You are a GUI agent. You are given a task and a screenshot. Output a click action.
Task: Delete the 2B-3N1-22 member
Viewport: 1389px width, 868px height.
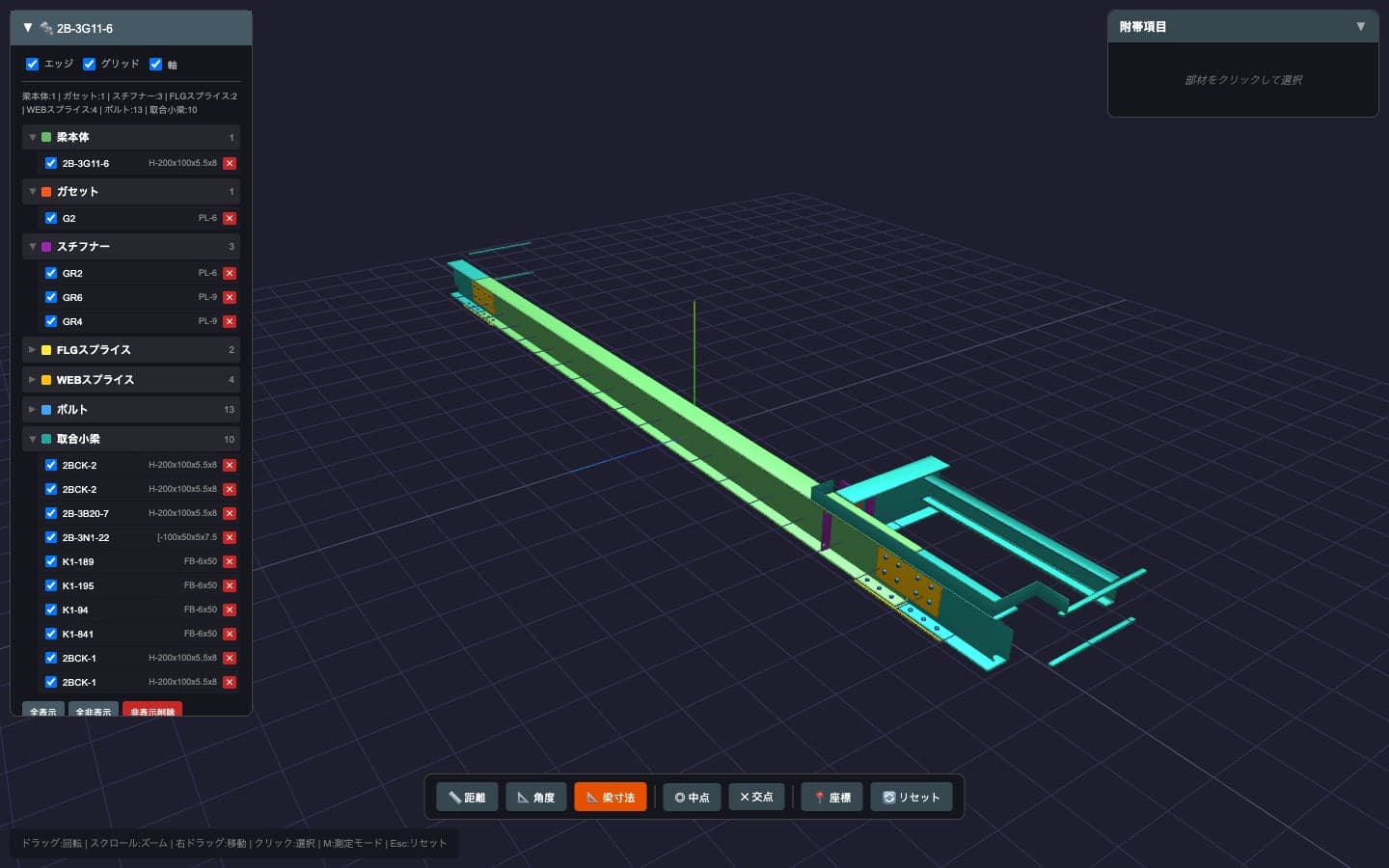click(x=230, y=537)
